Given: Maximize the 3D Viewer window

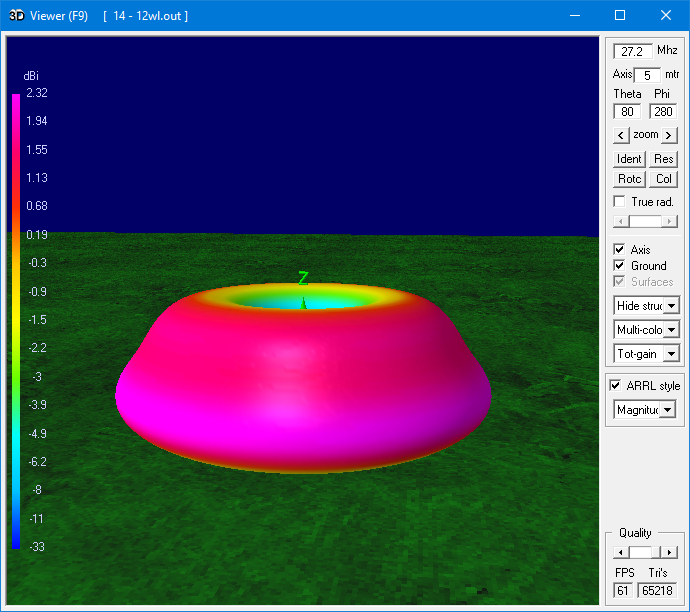Looking at the screenshot, I should (x=620, y=16).
